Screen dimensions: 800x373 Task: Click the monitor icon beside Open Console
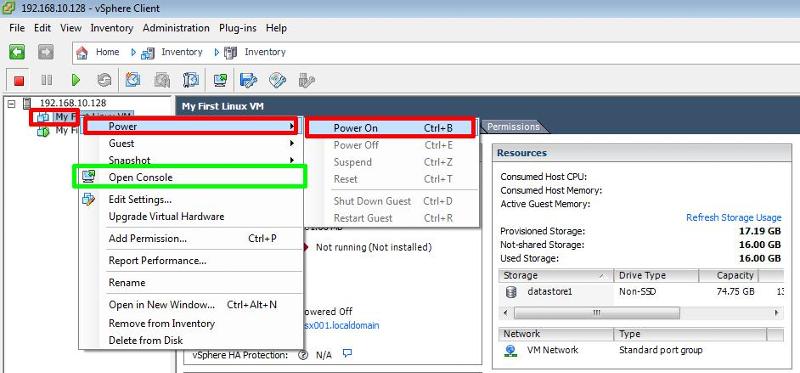tap(88, 177)
